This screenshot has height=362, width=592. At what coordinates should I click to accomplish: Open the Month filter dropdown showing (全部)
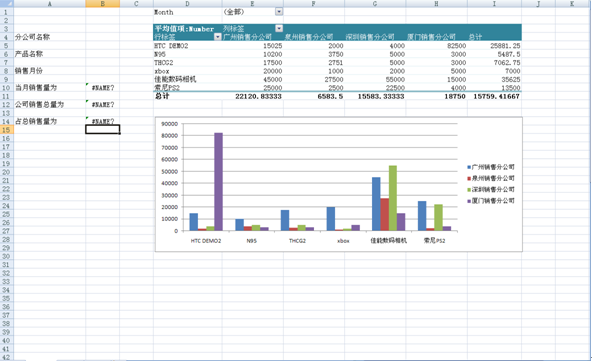279,12
